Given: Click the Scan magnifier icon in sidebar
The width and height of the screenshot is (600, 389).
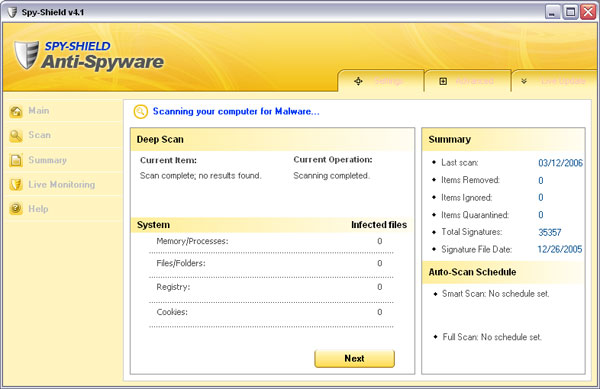Looking at the screenshot, I should pos(16,135).
